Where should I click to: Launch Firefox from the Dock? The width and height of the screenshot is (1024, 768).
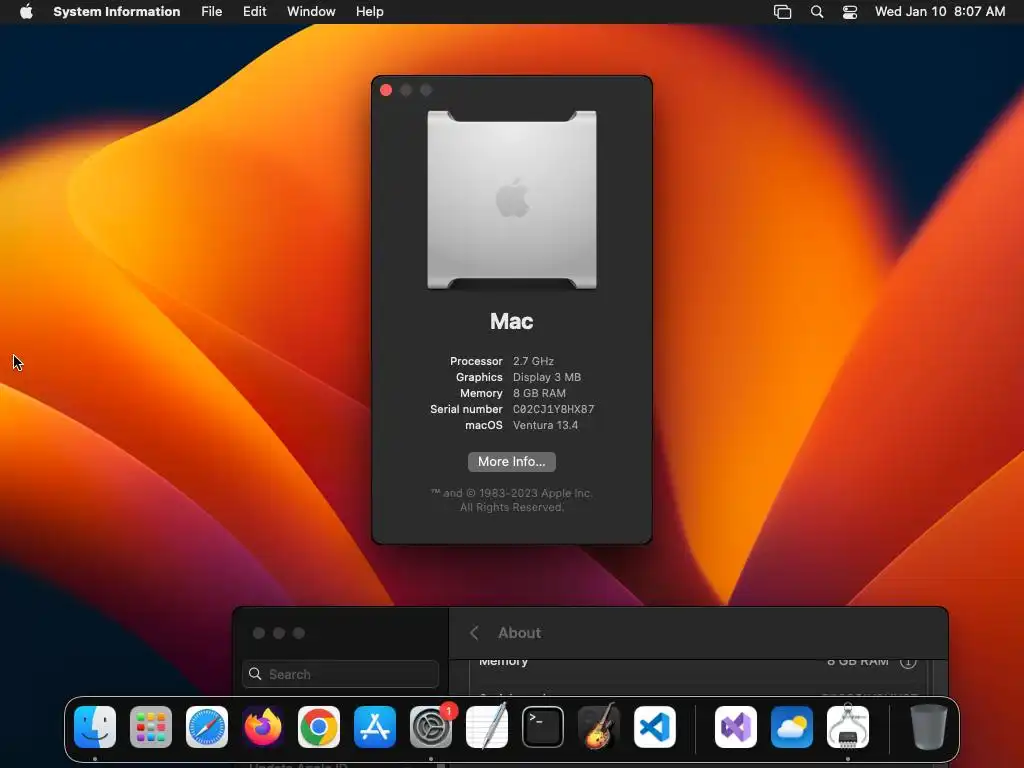click(263, 727)
